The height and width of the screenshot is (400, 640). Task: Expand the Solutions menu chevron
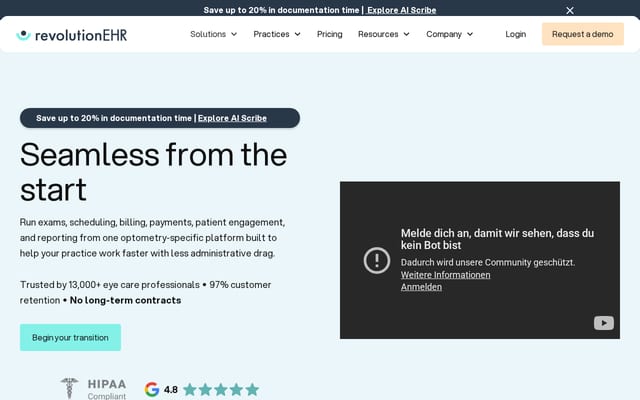234,34
